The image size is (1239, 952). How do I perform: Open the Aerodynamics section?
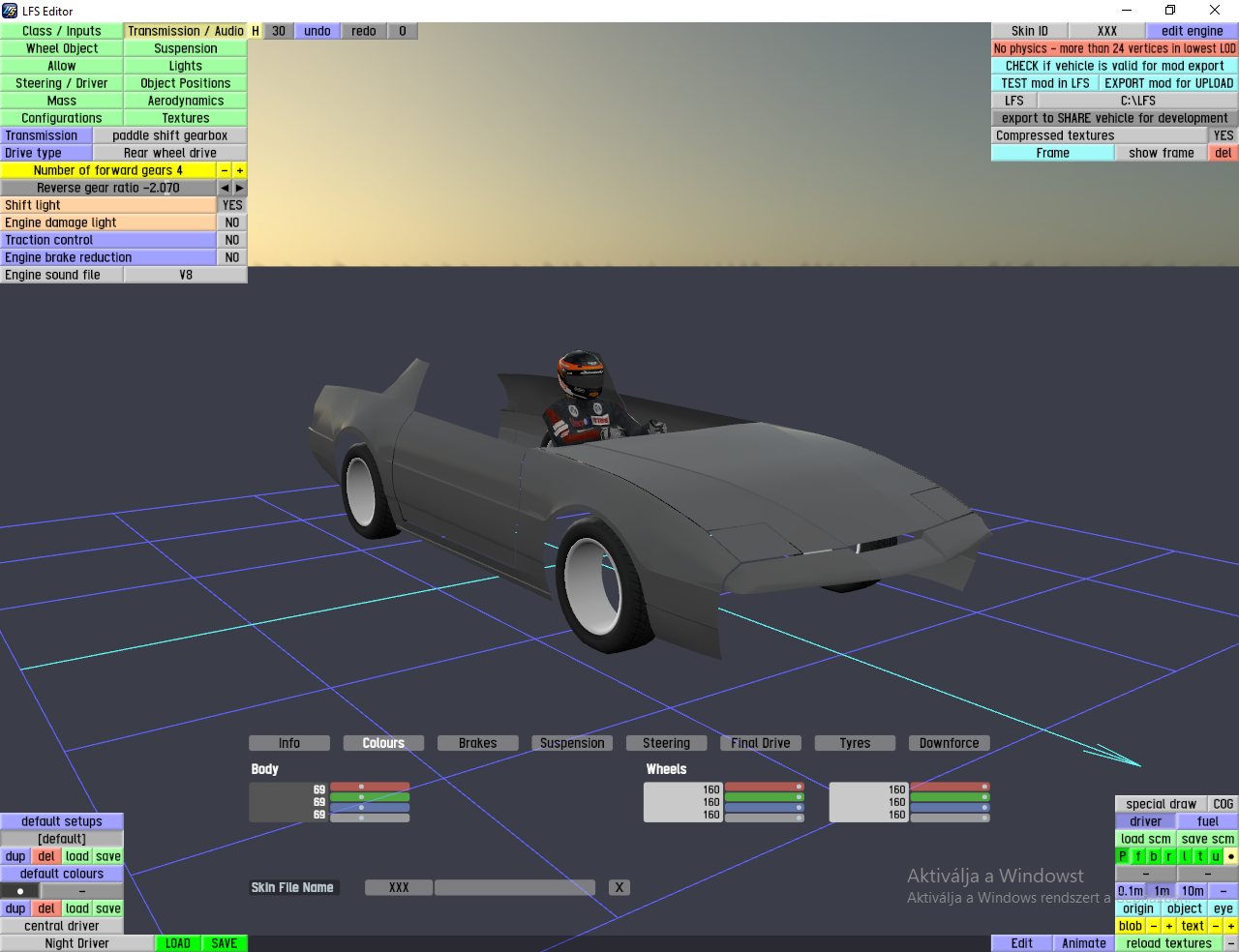point(186,101)
